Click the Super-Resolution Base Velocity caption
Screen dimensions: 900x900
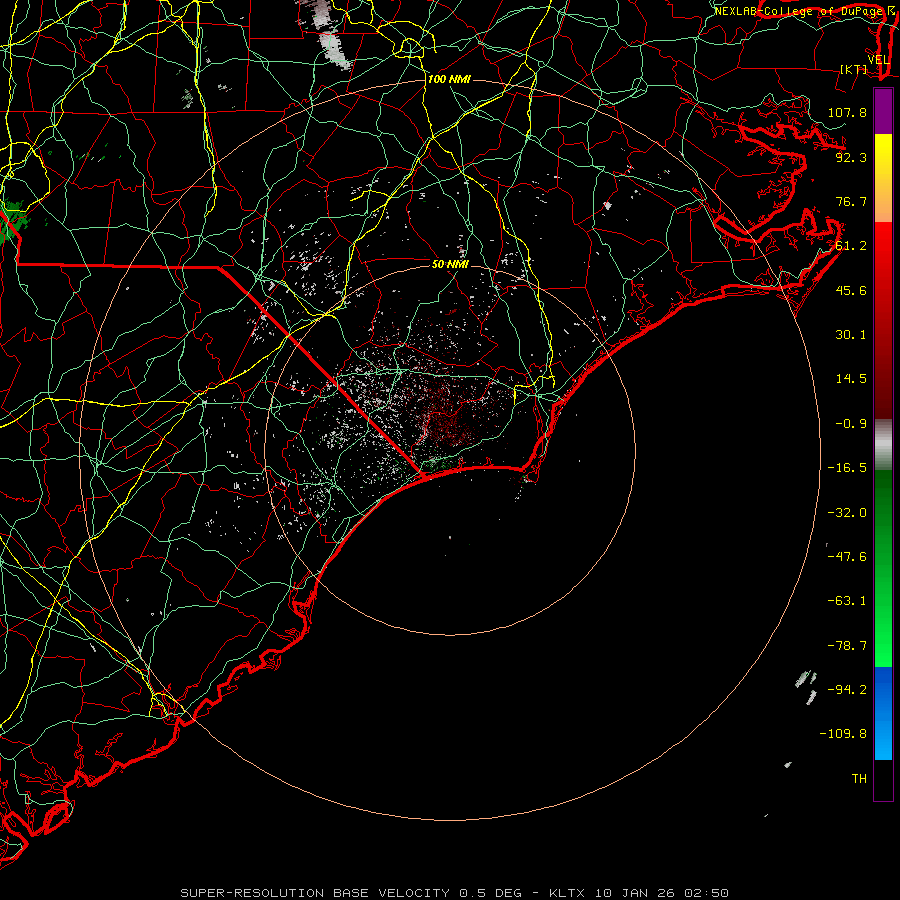455,893
